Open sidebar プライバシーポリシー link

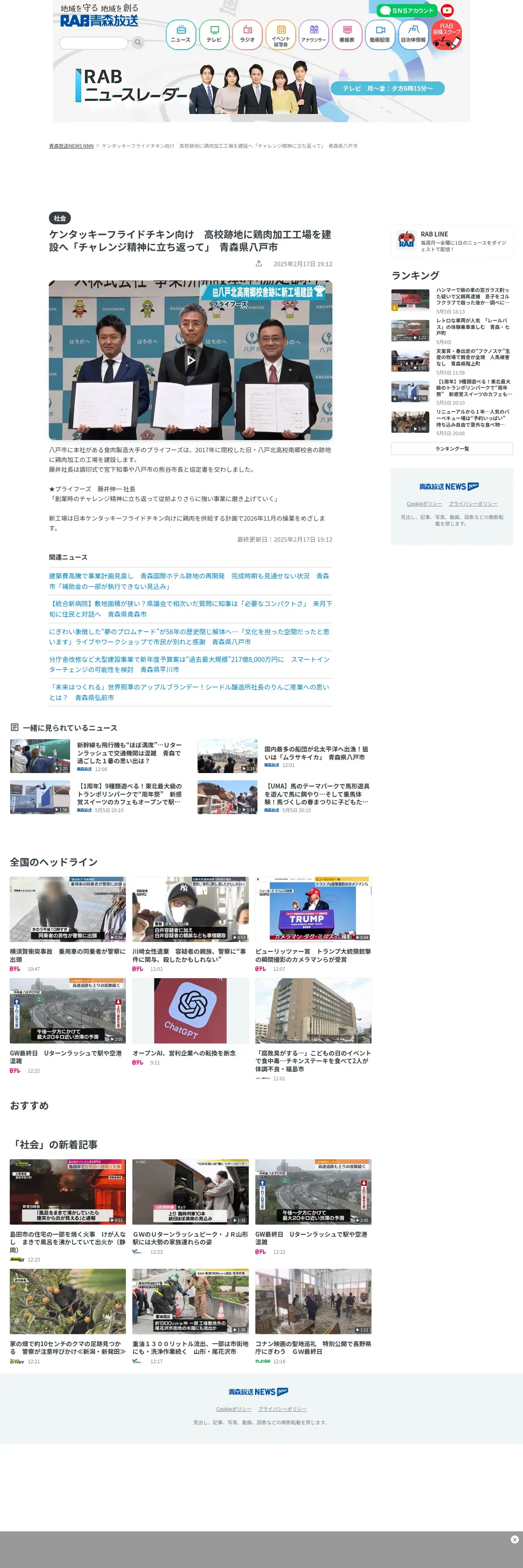[x=473, y=504]
